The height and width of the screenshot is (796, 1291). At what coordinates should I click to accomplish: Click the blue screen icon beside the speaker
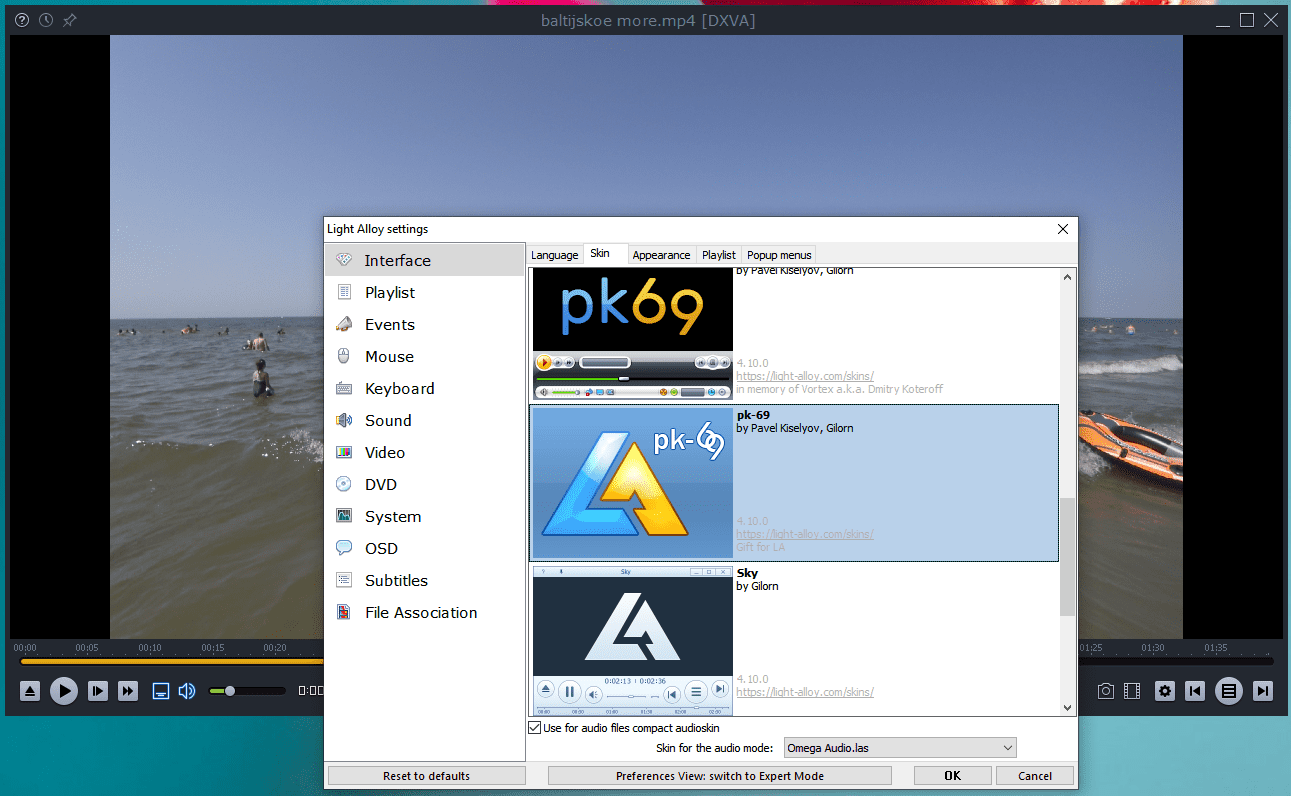coord(161,691)
